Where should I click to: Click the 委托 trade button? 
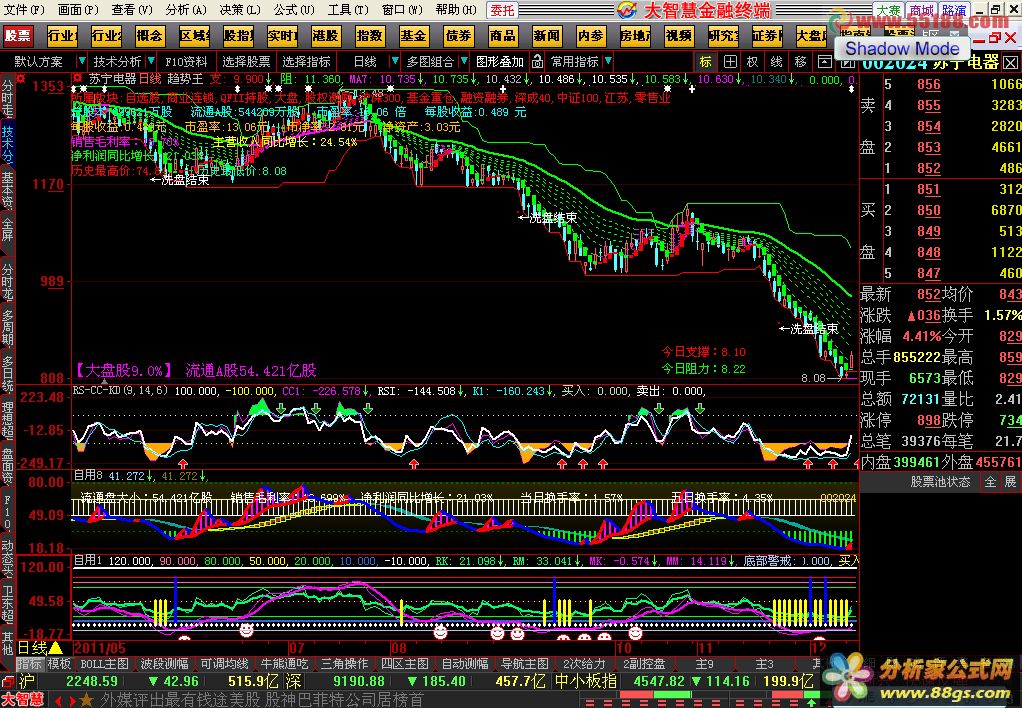502,10
